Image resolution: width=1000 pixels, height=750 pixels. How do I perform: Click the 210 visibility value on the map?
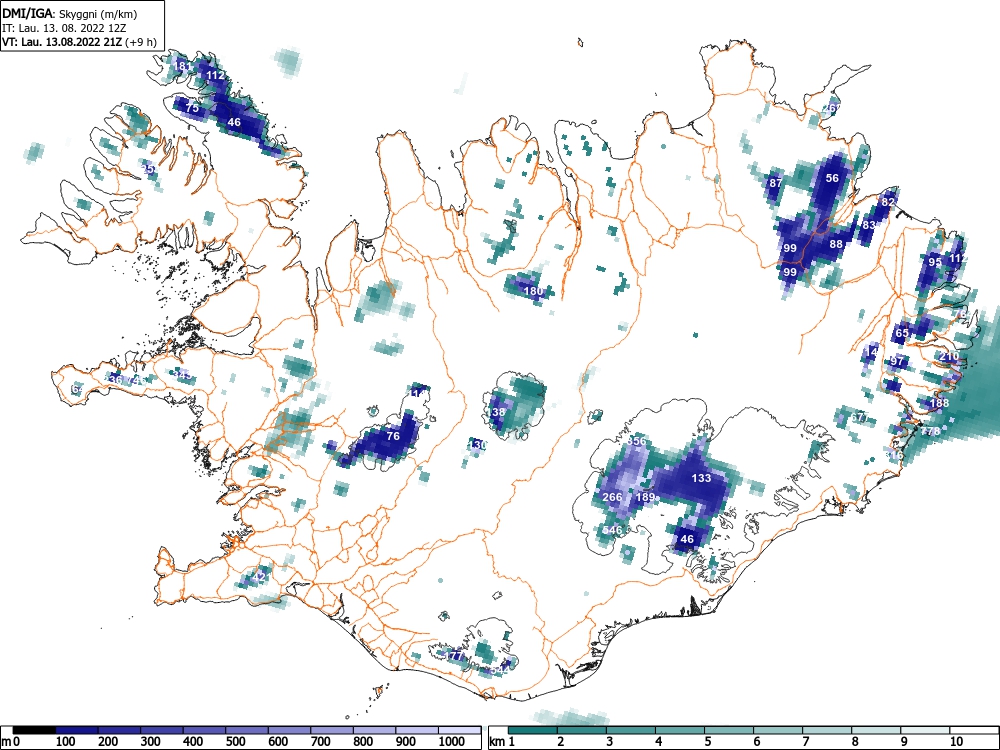[949, 357]
